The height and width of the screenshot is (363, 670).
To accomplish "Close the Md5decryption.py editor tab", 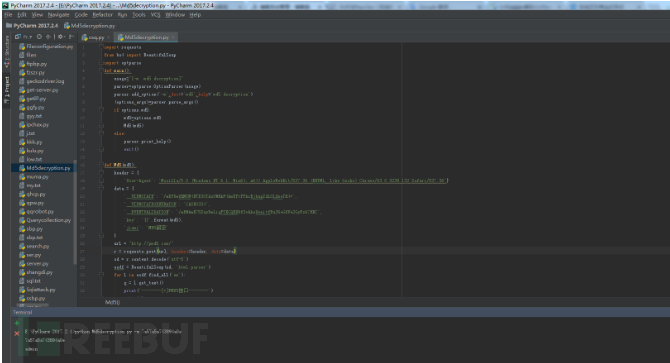I will click(173, 38).
